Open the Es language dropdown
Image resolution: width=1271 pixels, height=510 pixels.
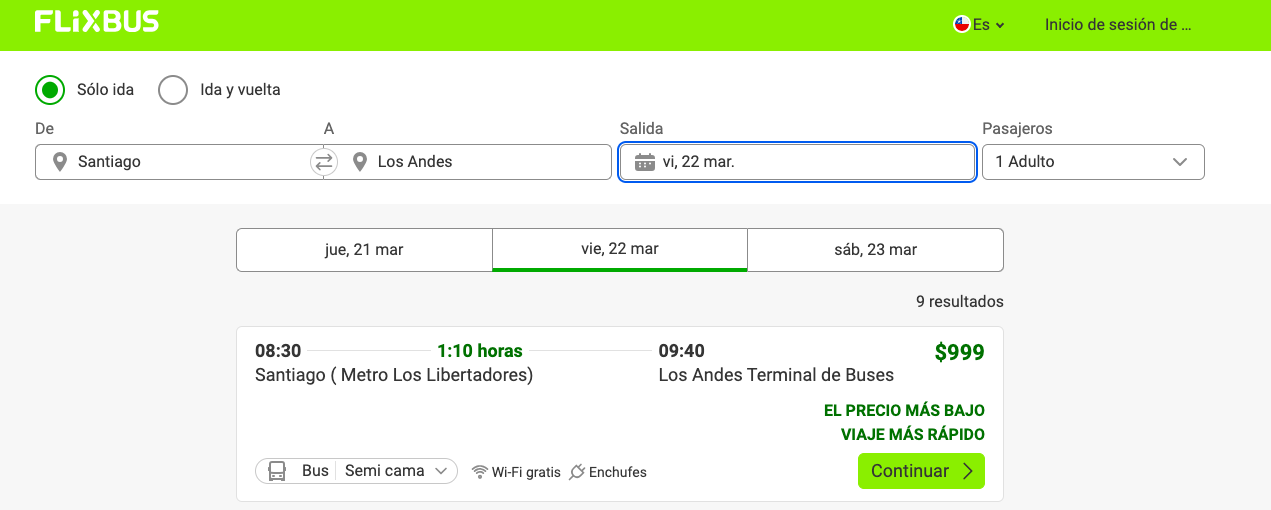pos(980,24)
